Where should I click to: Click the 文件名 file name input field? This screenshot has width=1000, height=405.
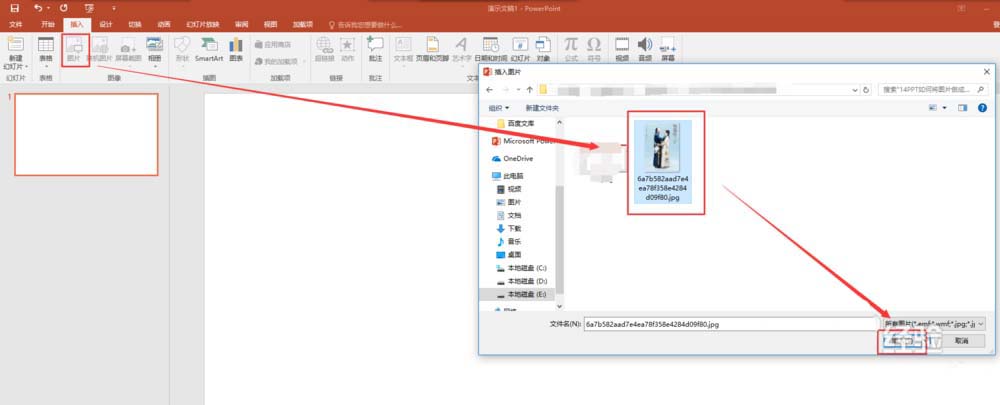click(730, 323)
